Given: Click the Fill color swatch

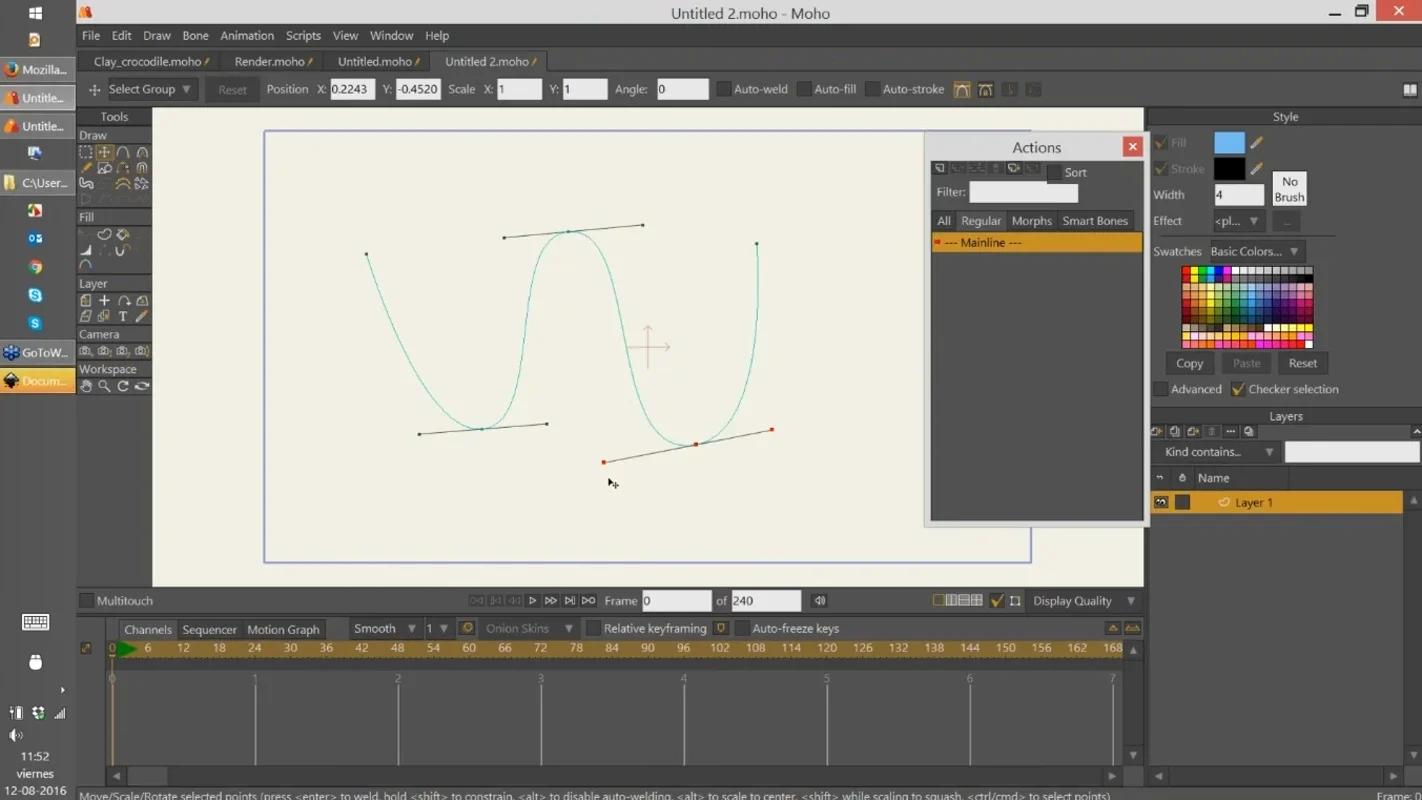Looking at the screenshot, I should (x=1229, y=143).
